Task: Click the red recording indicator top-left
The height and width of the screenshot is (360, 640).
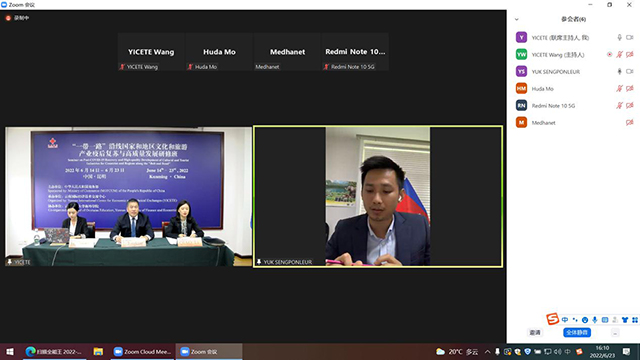Action: click(x=8, y=18)
